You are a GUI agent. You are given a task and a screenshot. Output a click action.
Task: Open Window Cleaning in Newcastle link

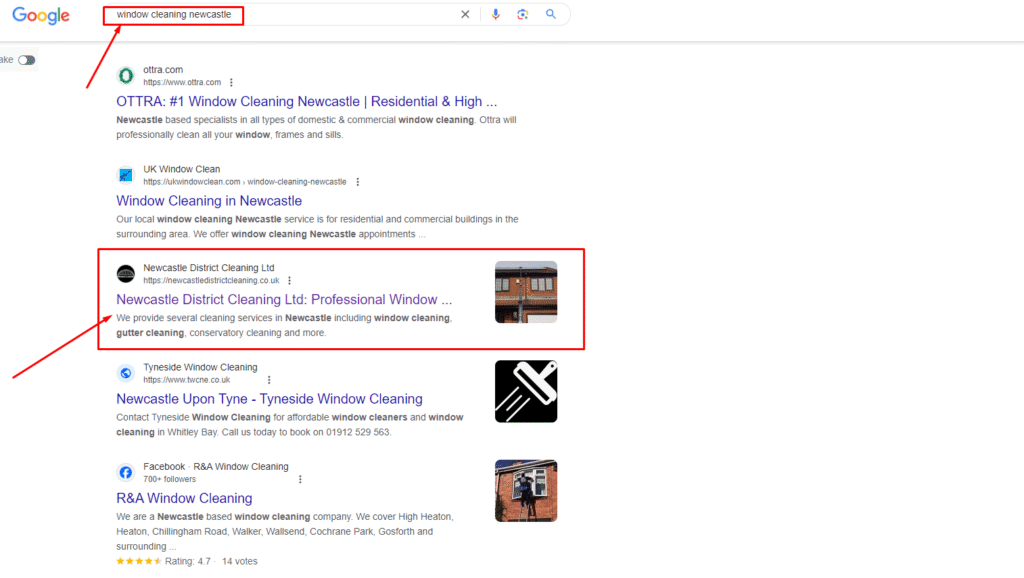209,201
